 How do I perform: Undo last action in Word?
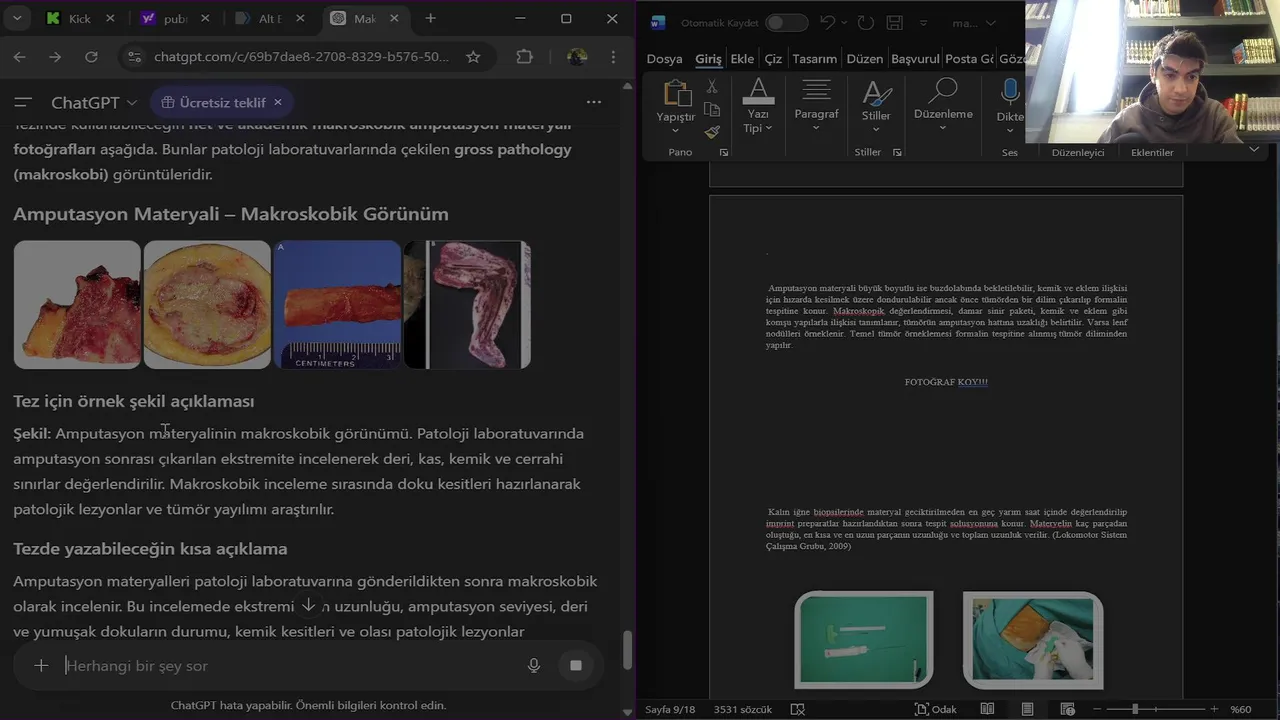[827, 23]
